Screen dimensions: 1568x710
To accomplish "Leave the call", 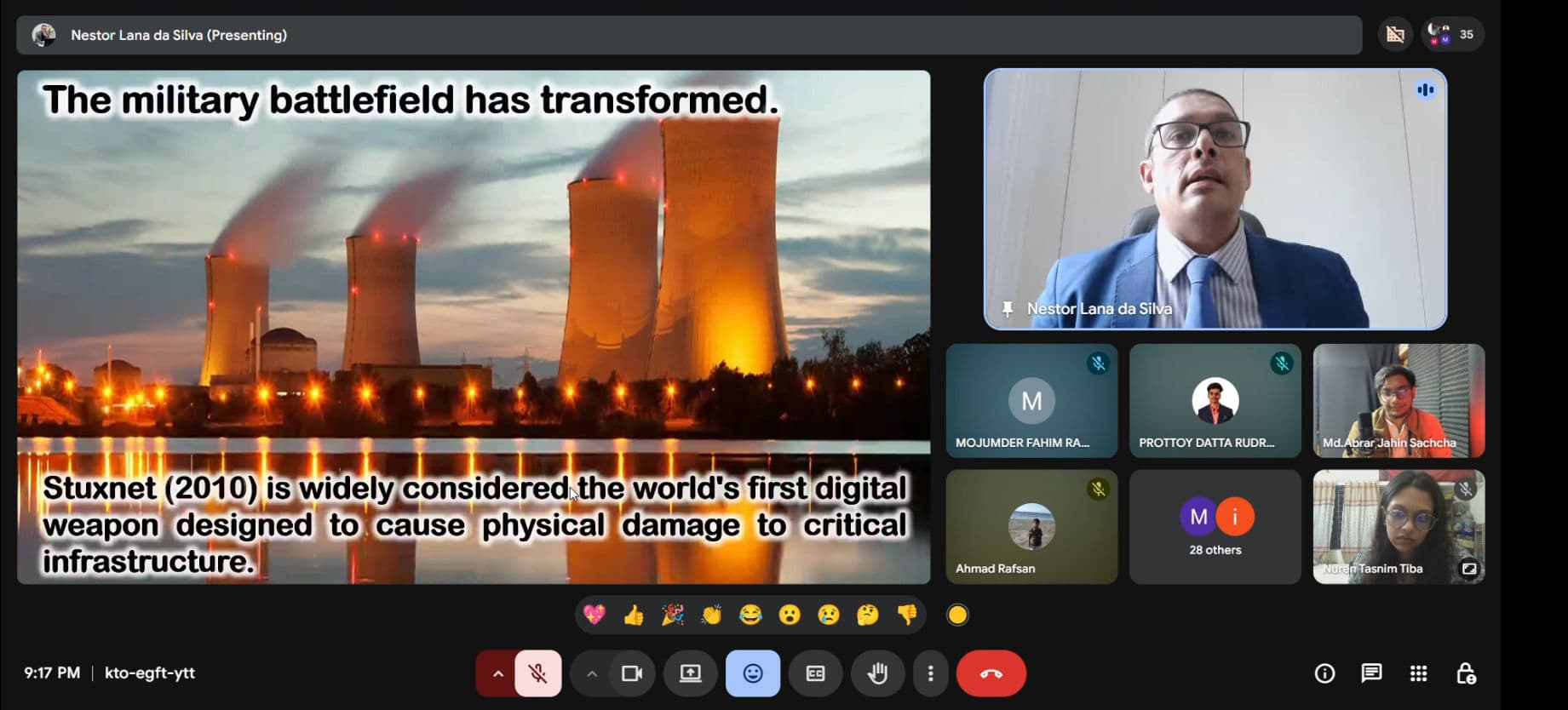I will (991, 673).
